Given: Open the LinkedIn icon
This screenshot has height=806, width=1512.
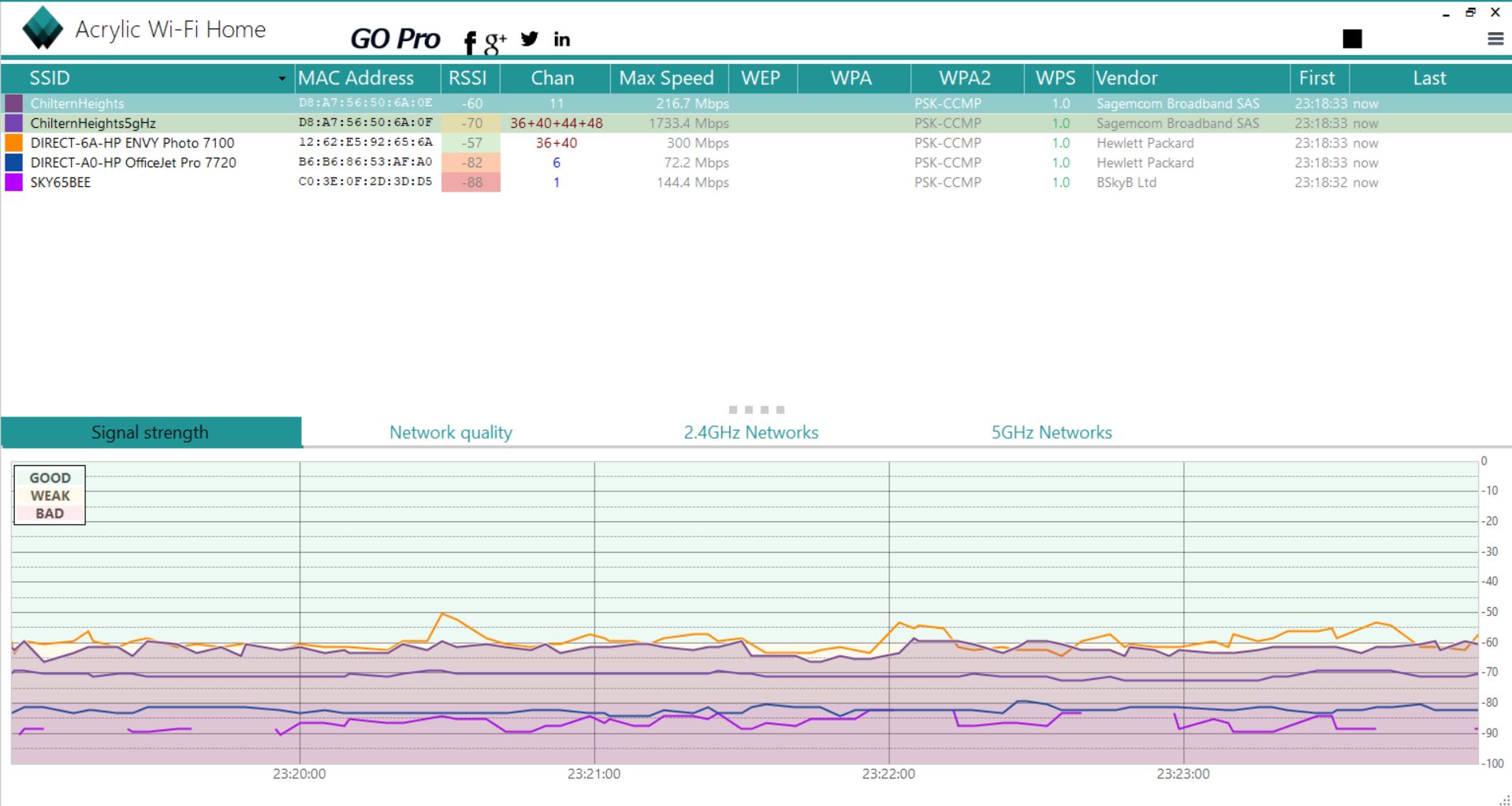Looking at the screenshot, I should pyautogui.click(x=561, y=39).
